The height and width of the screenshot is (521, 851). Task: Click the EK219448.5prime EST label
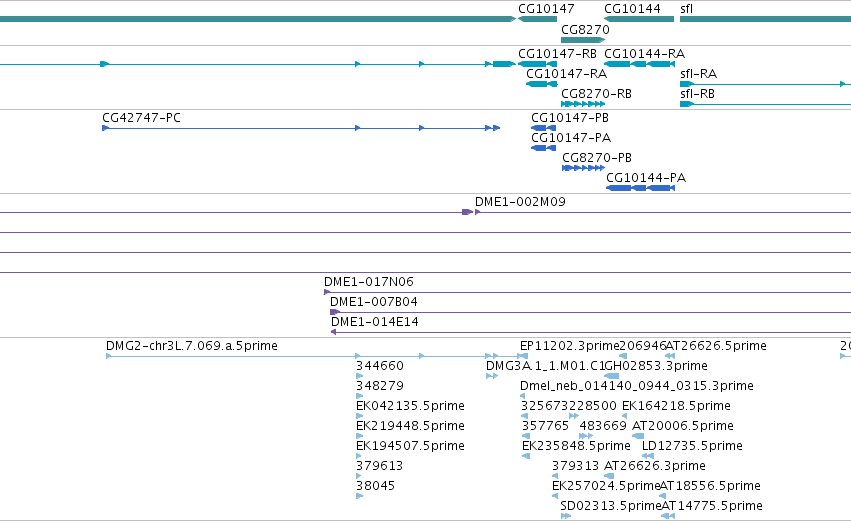click(410, 427)
